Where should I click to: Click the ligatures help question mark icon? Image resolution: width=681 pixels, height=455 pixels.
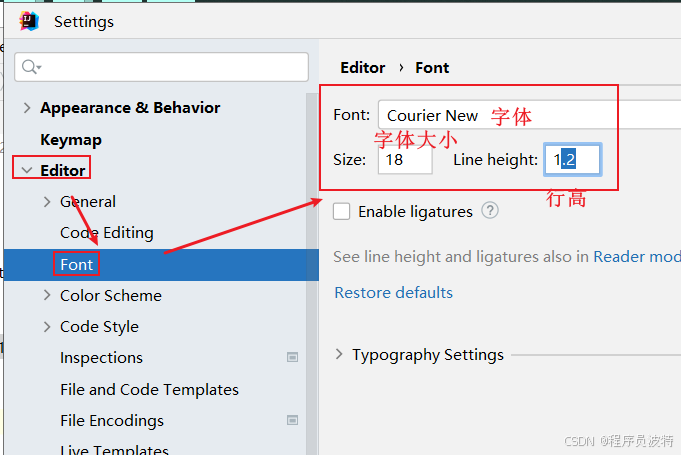coord(489,211)
